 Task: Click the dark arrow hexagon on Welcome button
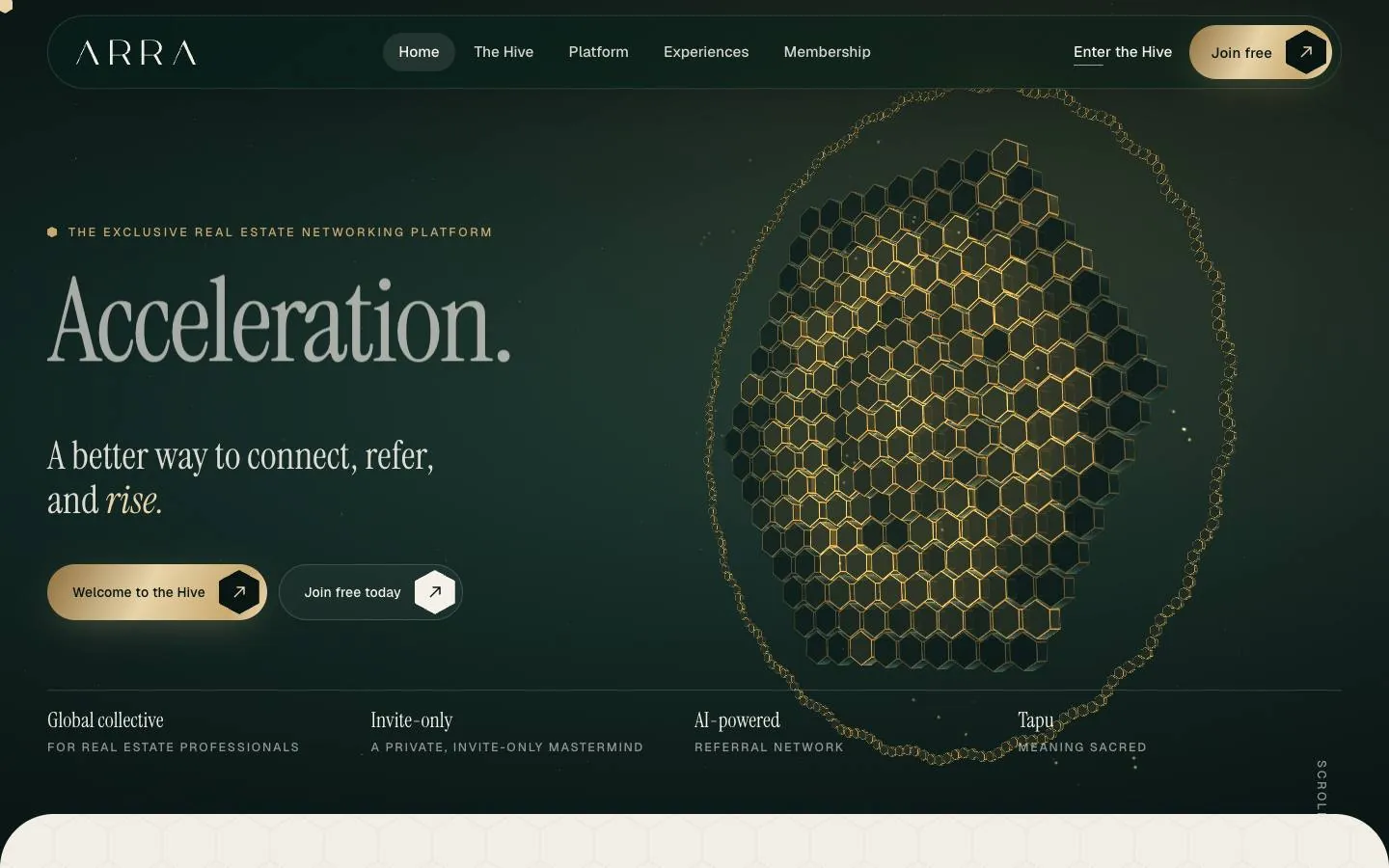click(x=239, y=592)
